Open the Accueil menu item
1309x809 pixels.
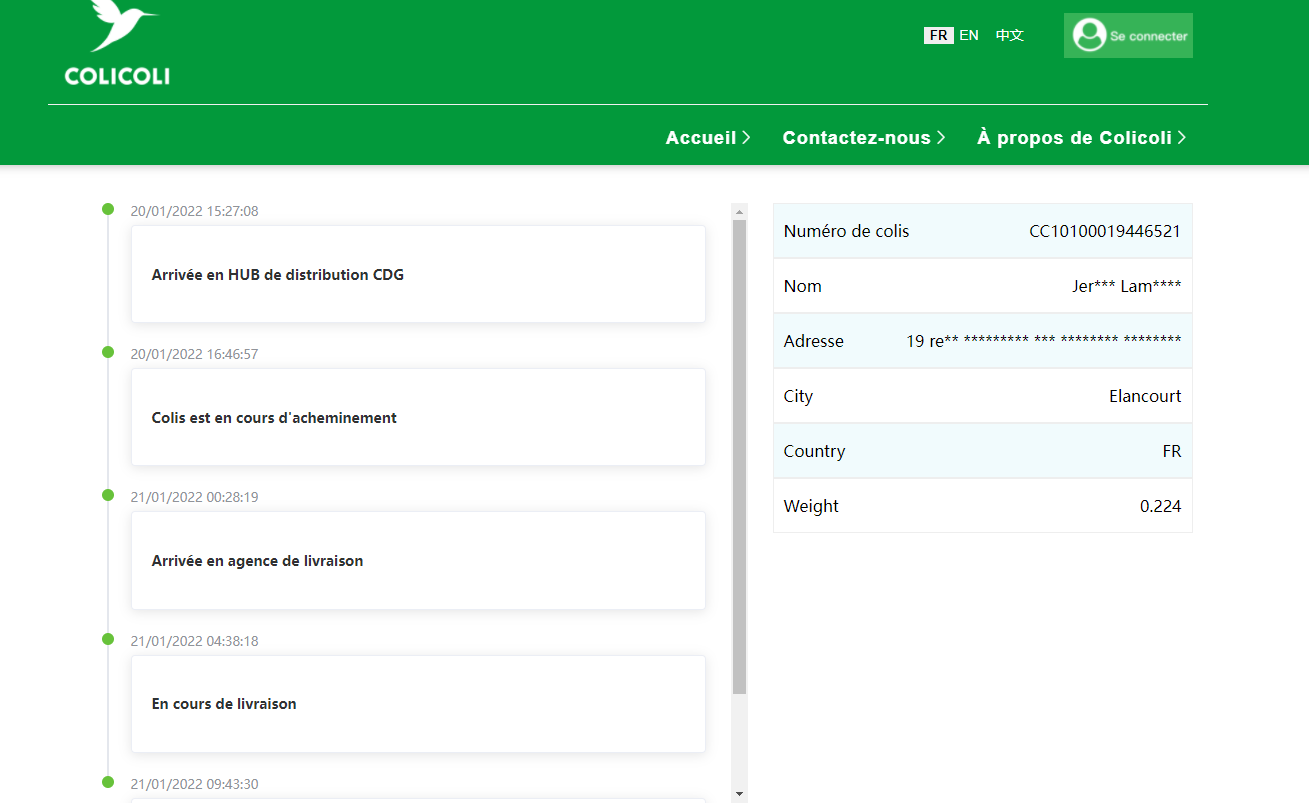pyautogui.click(x=701, y=138)
